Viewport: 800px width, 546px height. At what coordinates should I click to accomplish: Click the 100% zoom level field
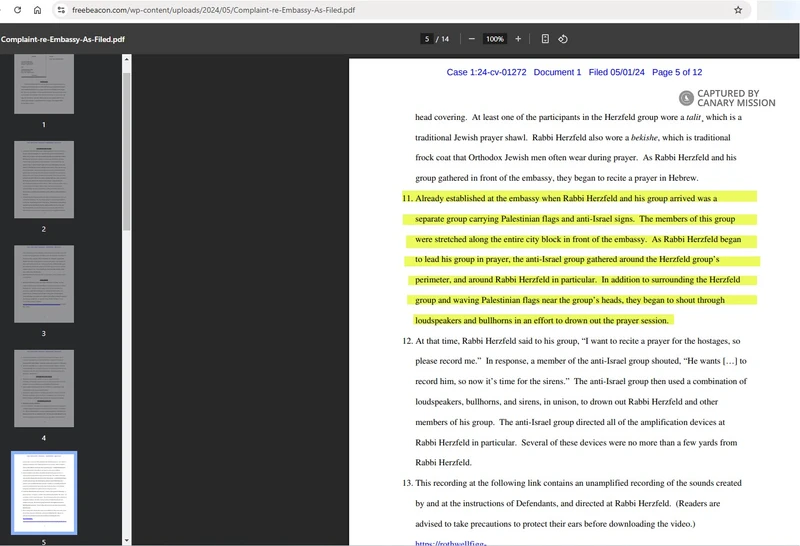[494, 39]
